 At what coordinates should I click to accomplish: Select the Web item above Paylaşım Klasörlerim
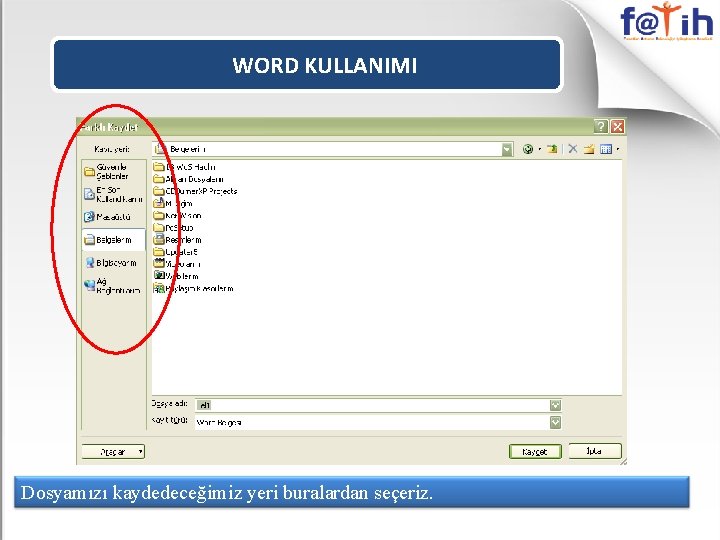(176, 276)
